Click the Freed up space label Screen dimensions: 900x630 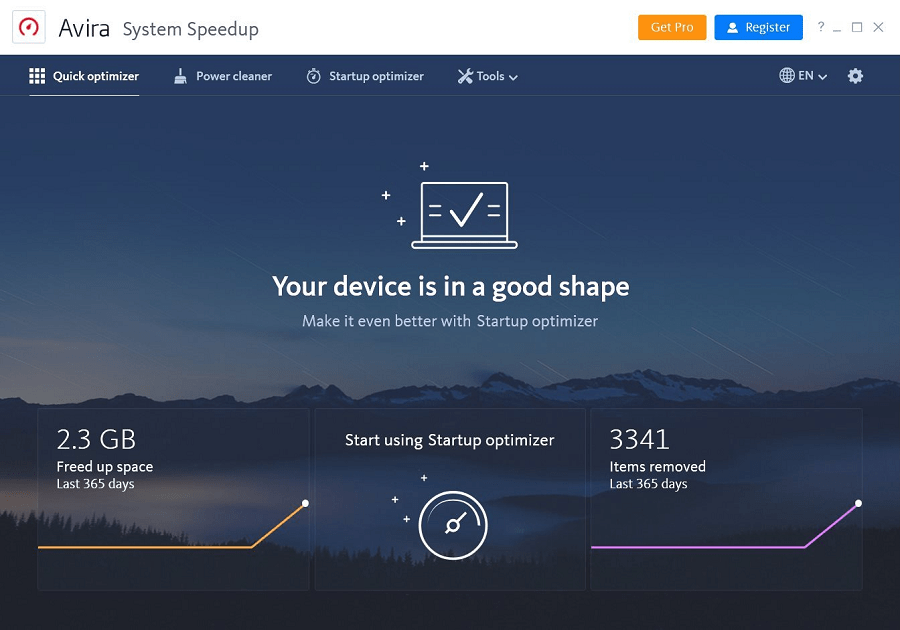105,466
